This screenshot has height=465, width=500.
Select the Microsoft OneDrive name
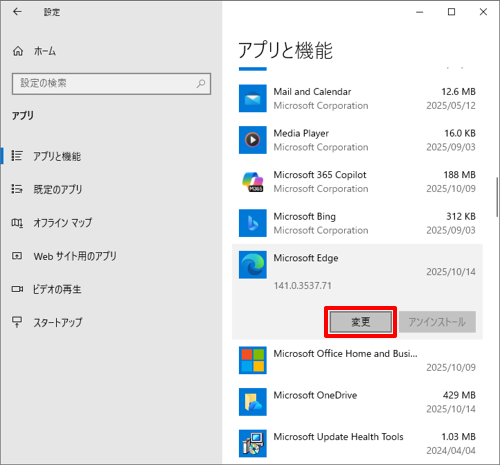[315, 395]
